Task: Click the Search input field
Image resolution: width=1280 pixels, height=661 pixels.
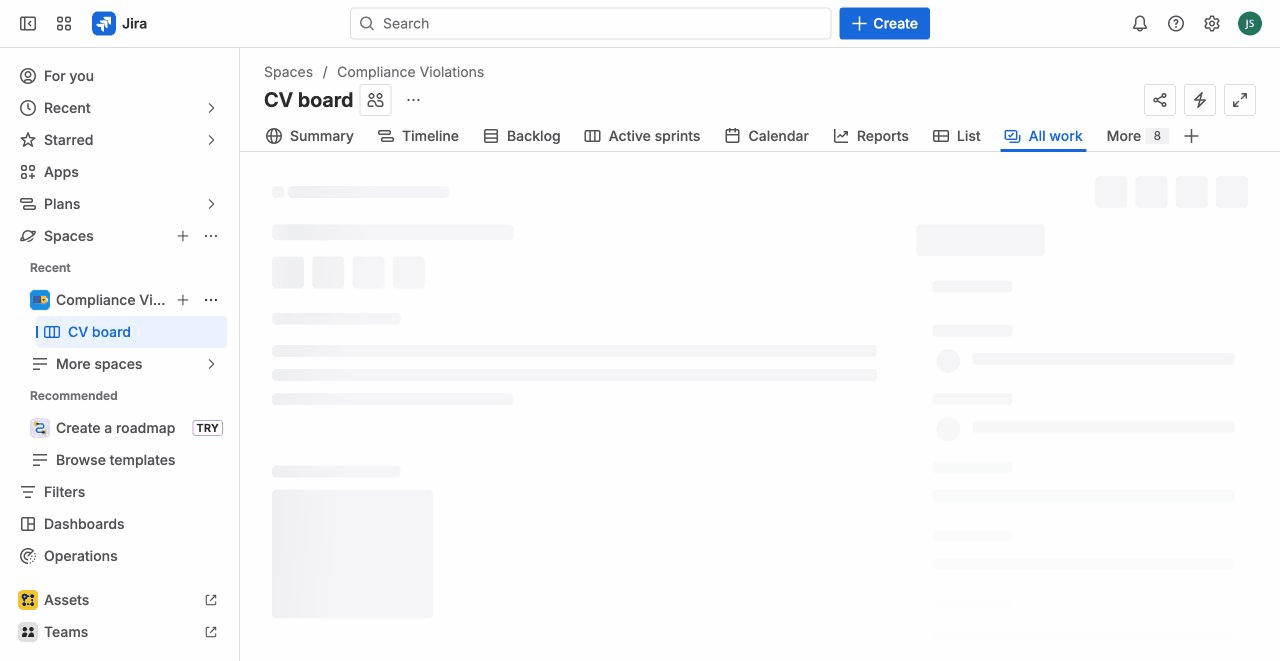Action: 590,23
